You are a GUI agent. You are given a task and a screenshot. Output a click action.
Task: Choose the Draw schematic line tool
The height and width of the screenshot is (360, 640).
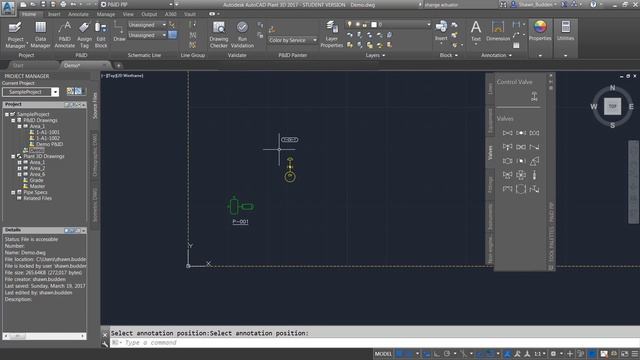pos(119,32)
